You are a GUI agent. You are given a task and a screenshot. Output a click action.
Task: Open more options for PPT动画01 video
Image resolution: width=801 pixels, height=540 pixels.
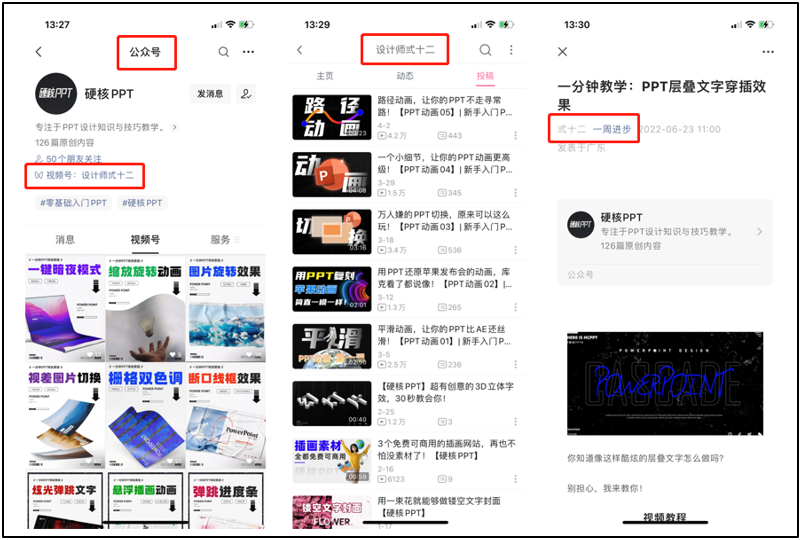[515, 364]
